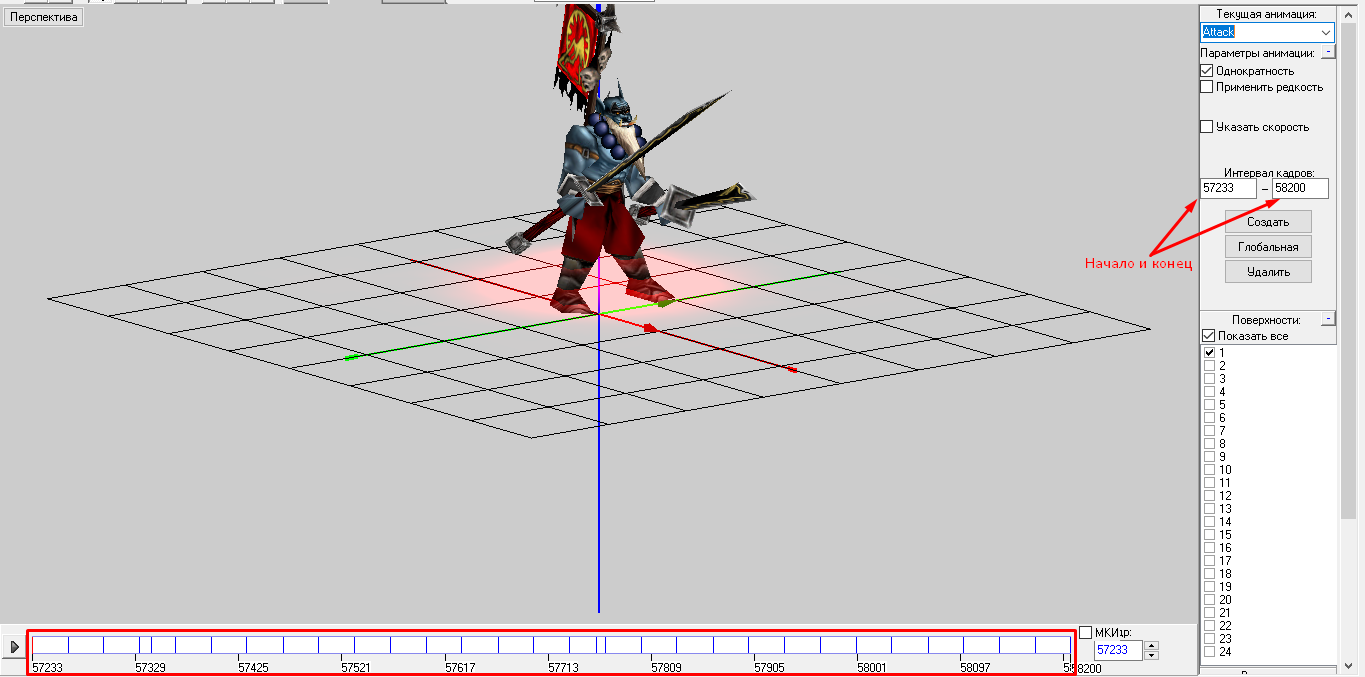Uncheck surface 1 checkbox
The image size is (1365, 677).
tap(1209, 353)
